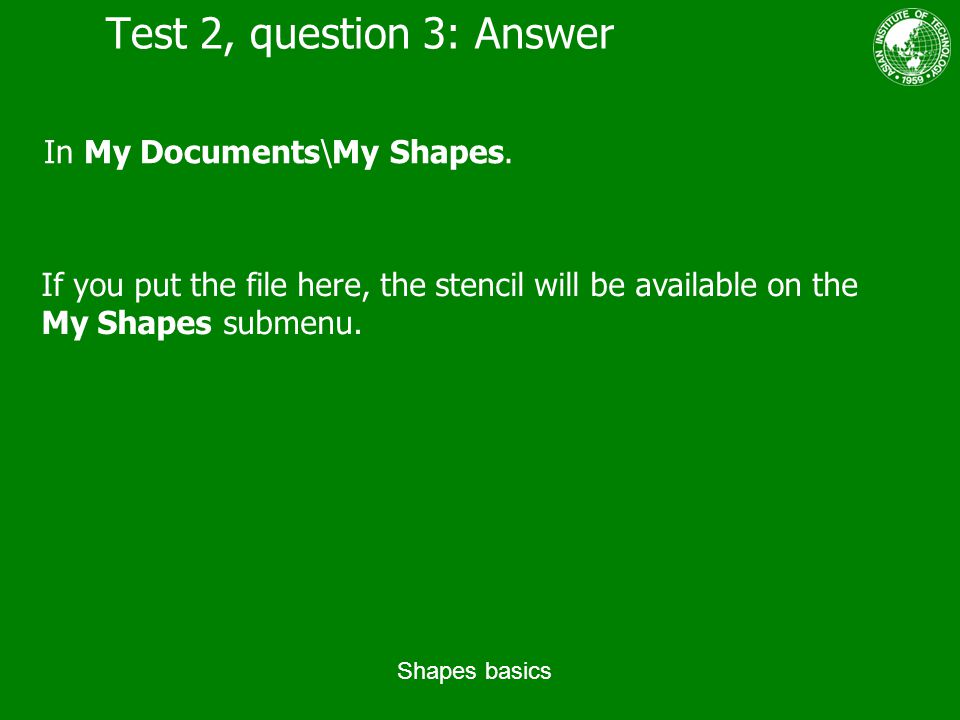This screenshot has width=960, height=720.
Task: Click 'Test 2' in the slide heading
Action: [165, 34]
